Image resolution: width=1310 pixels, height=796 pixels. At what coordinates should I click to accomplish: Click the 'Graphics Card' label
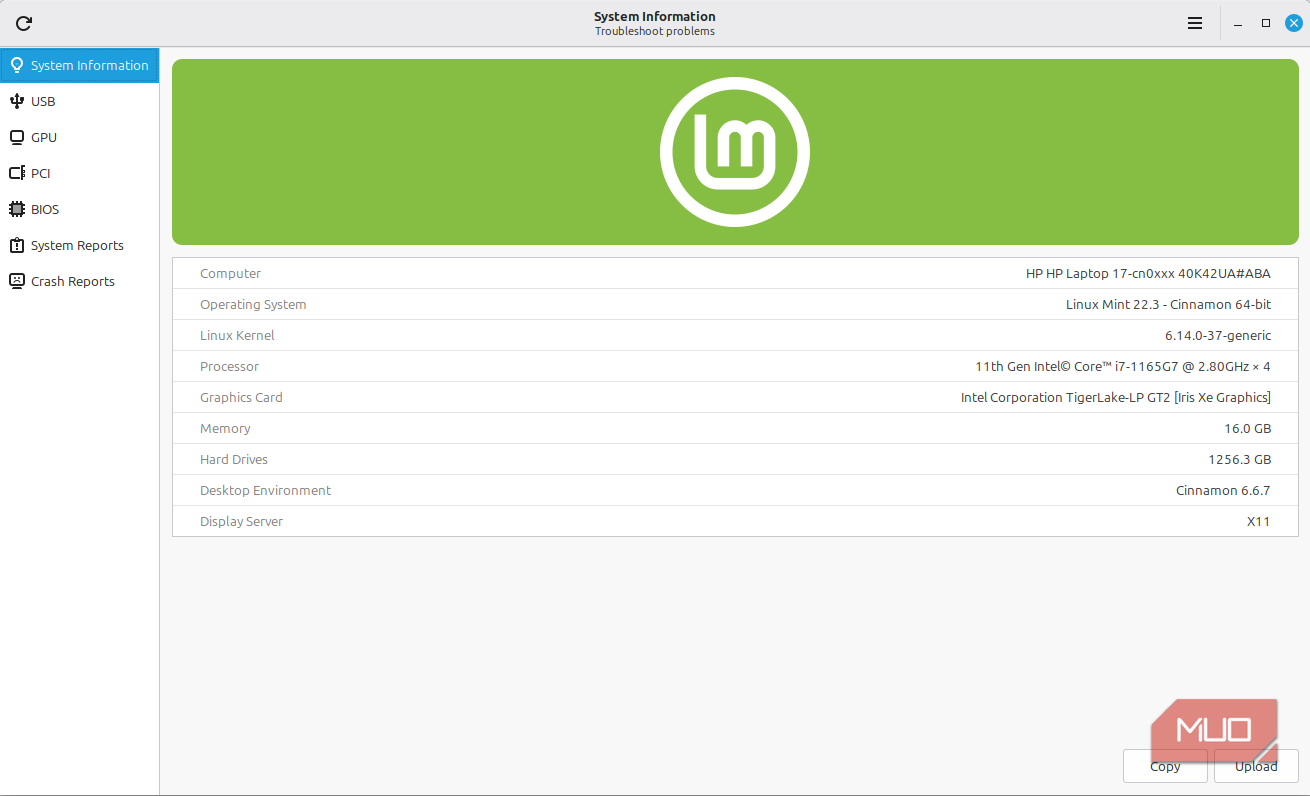(241, 397)
